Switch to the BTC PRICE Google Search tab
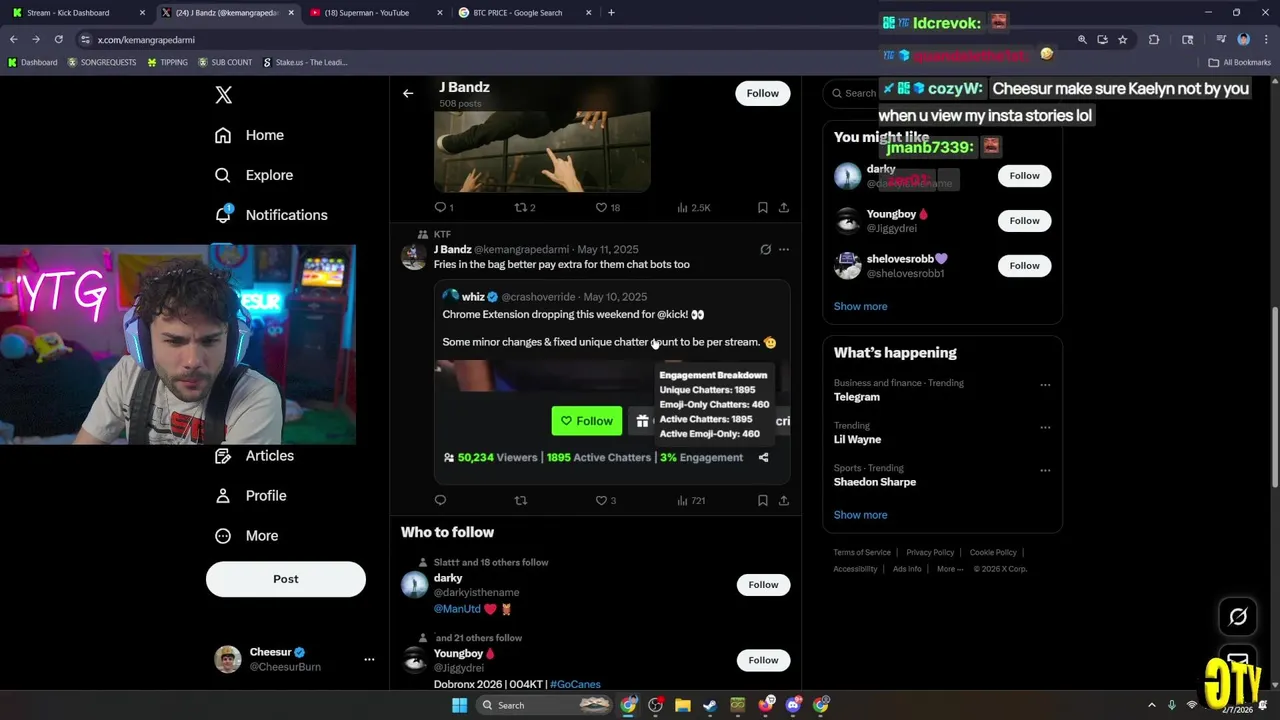 click(x=523, y=13)
